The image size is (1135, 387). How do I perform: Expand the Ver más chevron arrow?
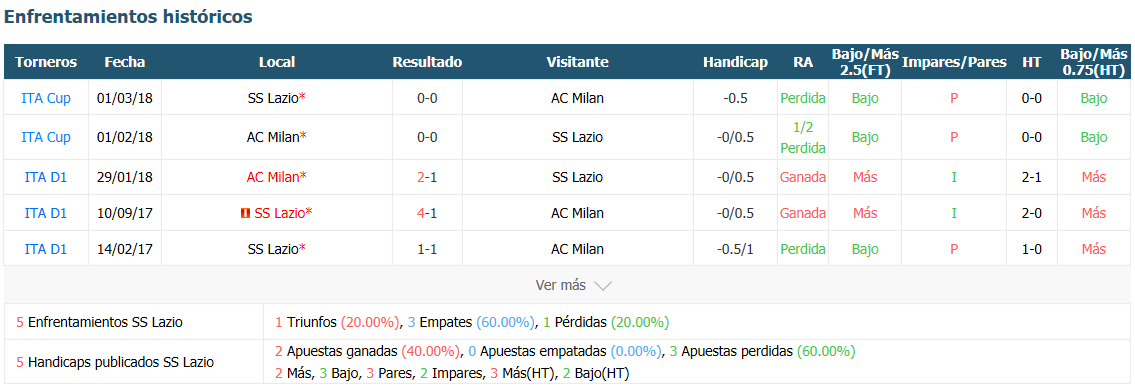point(602,286)
